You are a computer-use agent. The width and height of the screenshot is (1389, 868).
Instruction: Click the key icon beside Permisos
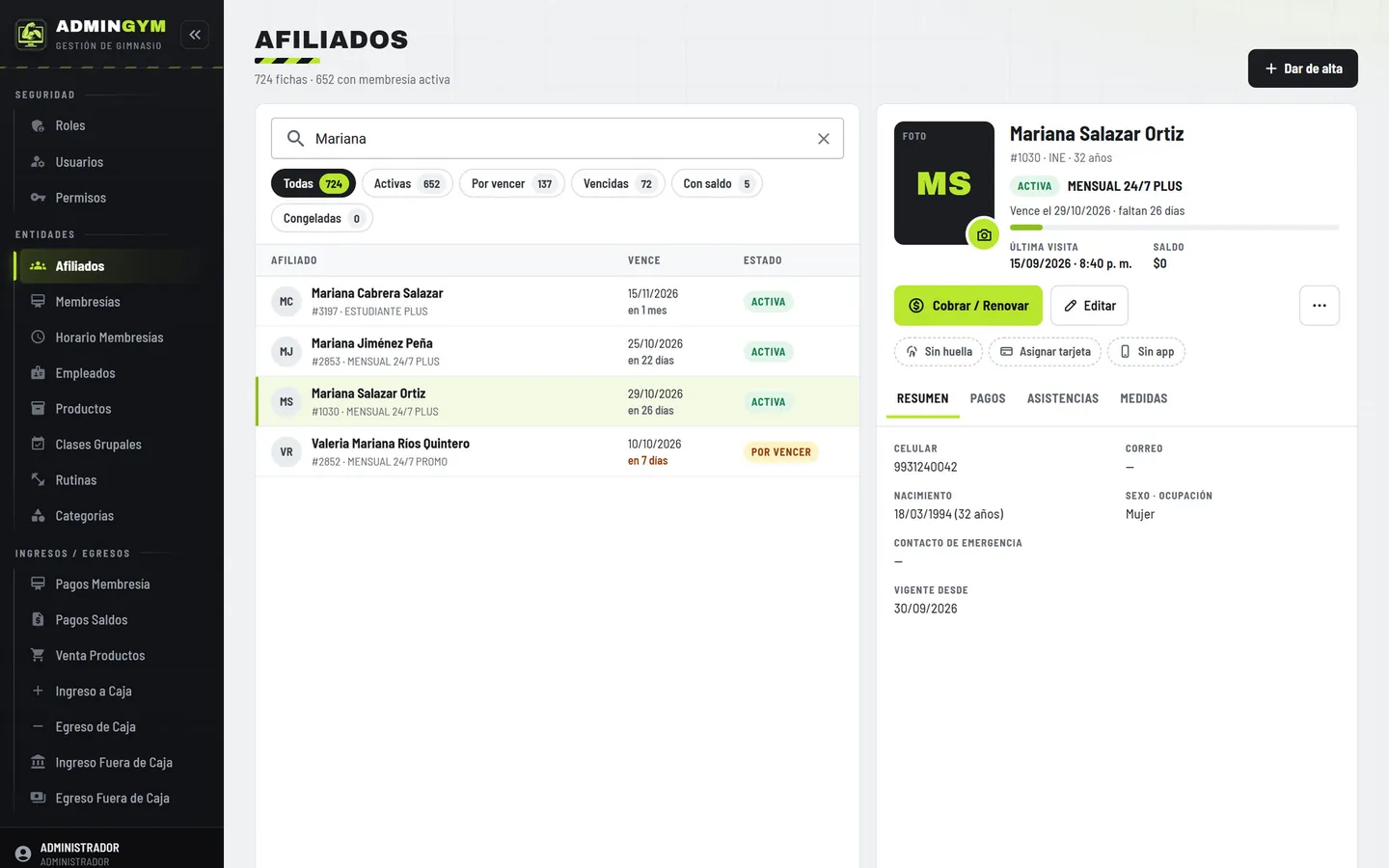click(x=38, y=198)
